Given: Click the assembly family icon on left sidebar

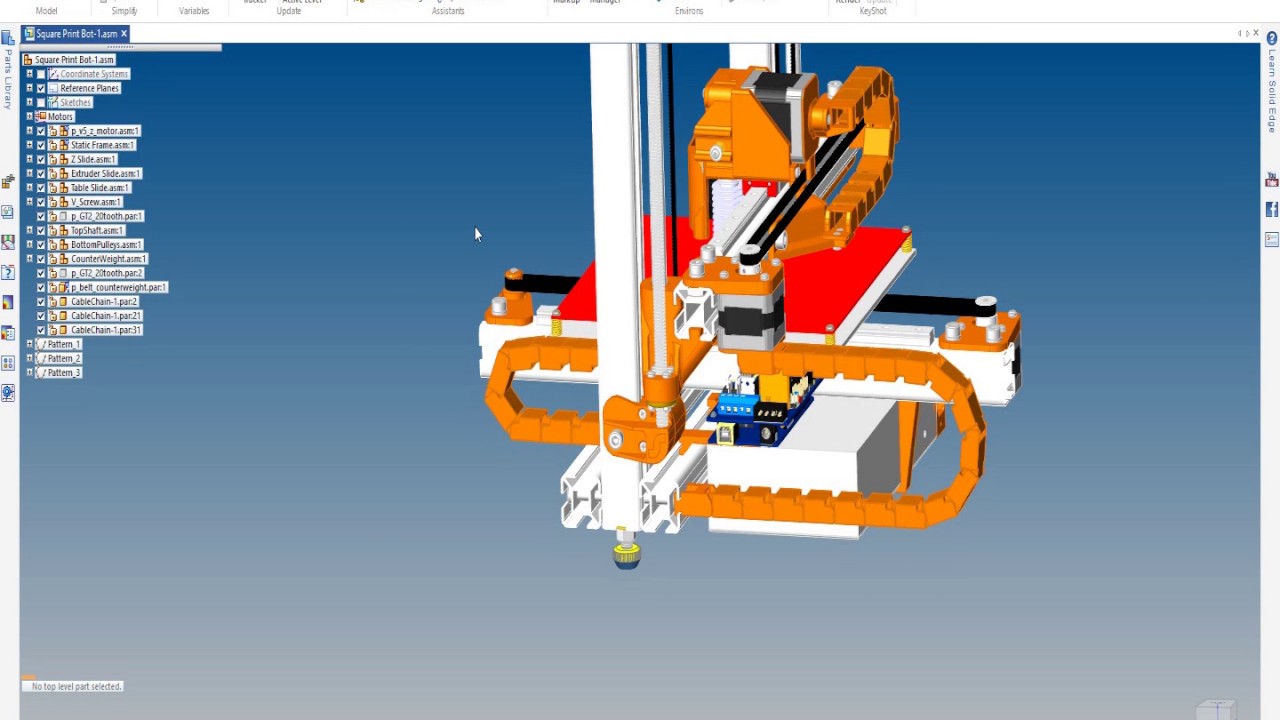Looking at the screenshot, I should click(8, 182).
